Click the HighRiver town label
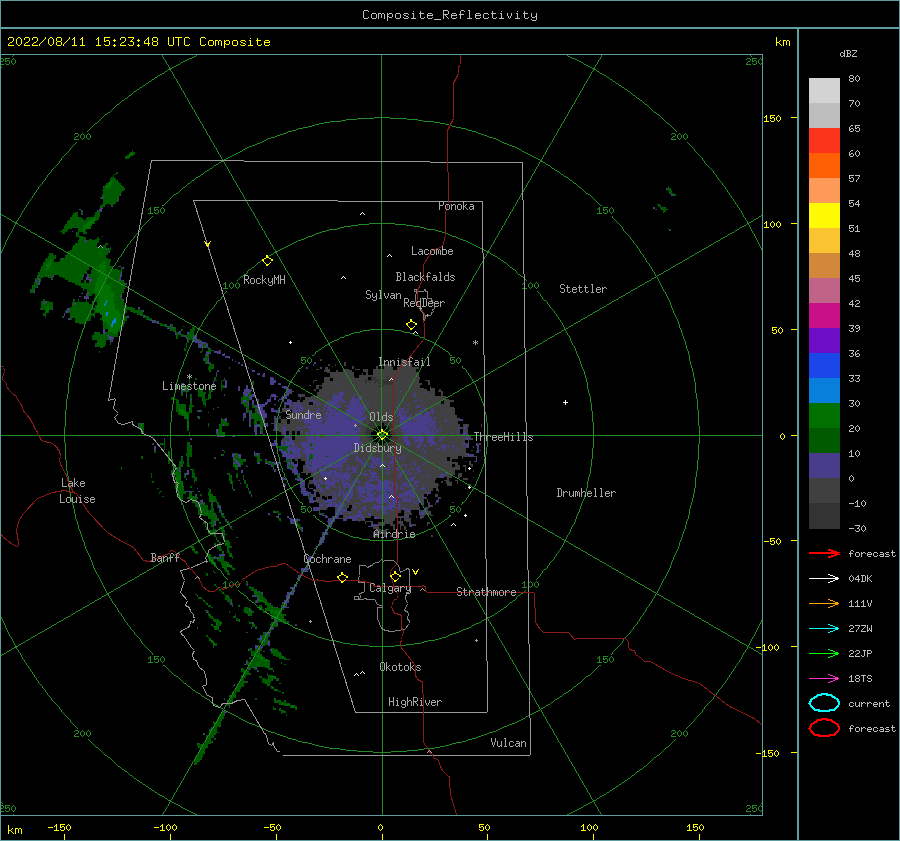 point(415,702)
